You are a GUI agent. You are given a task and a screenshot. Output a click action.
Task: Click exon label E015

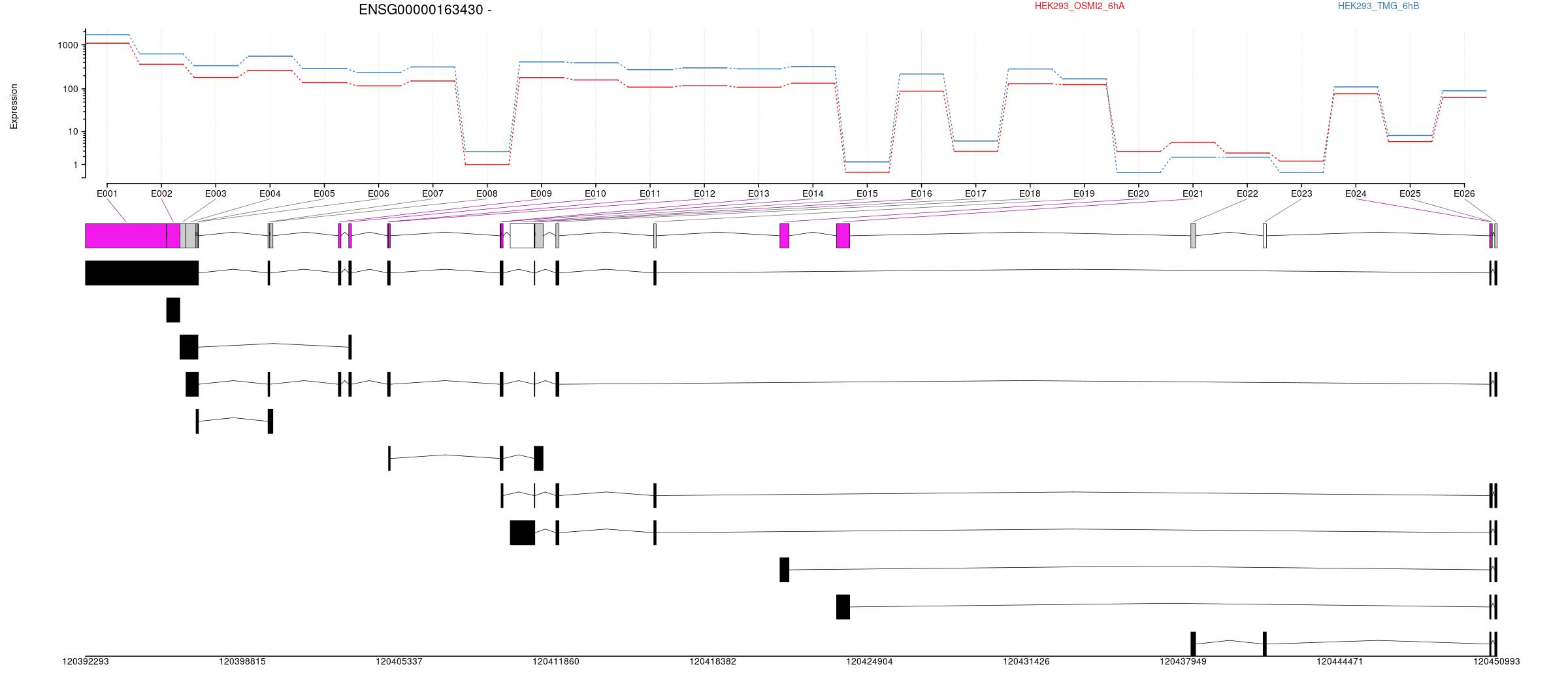pos(867,193)
